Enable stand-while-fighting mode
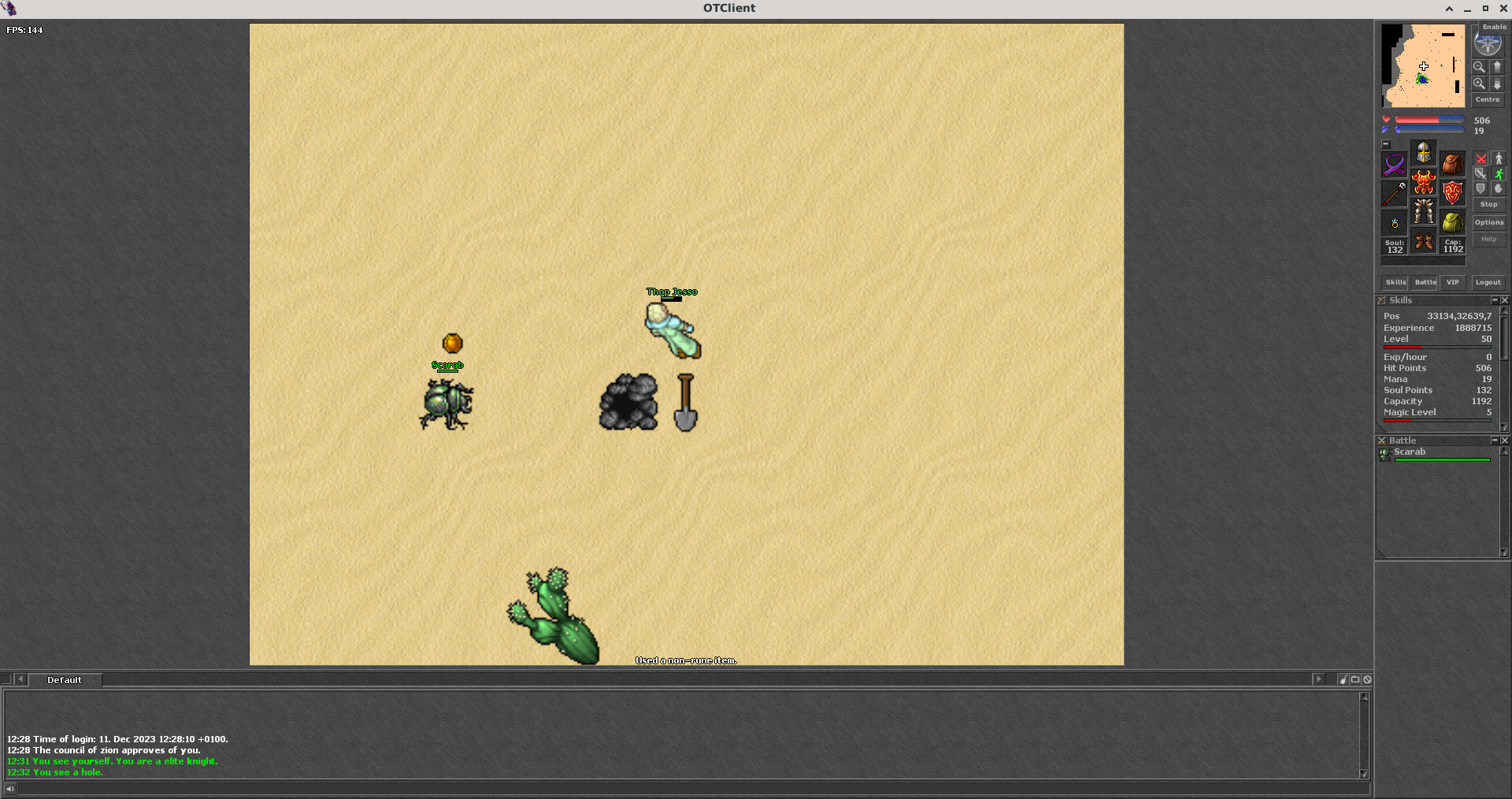 [x=1499, y=159]
